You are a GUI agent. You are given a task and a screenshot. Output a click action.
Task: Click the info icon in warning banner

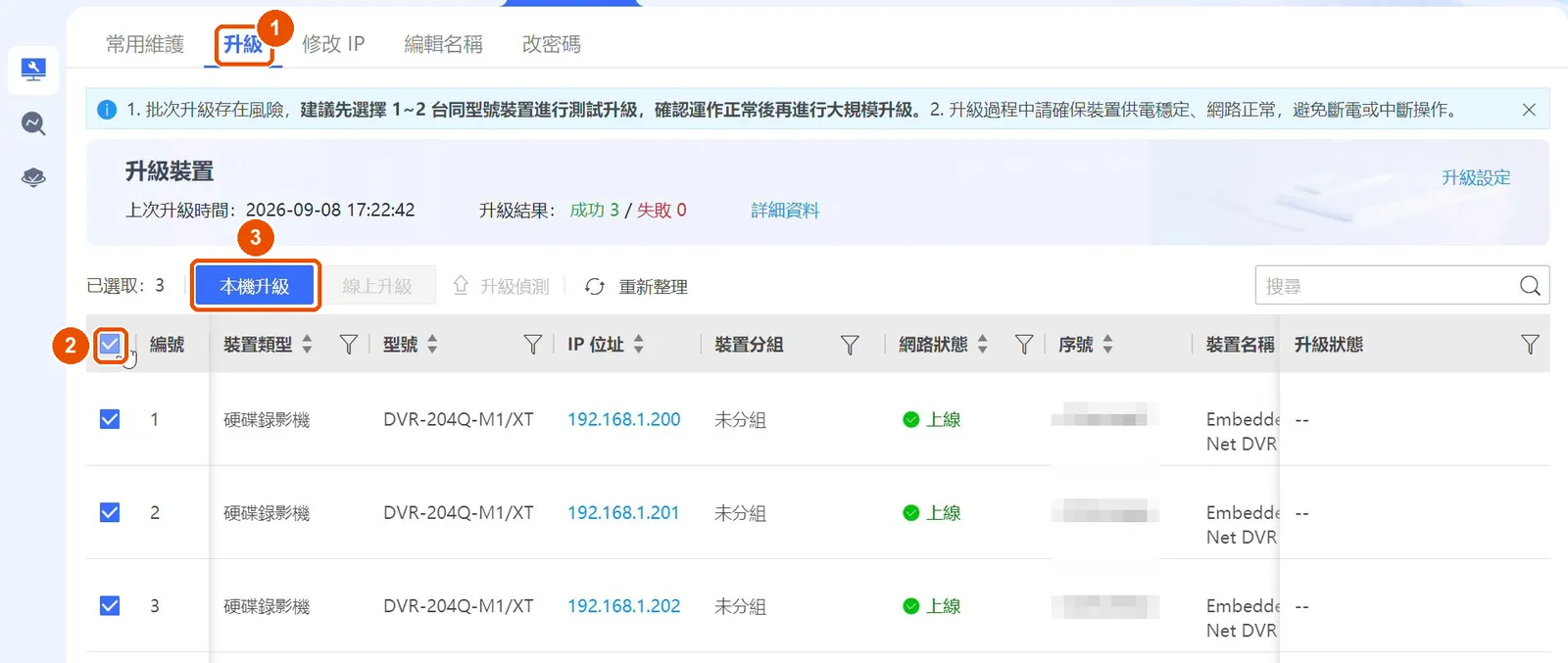point(108,110)
